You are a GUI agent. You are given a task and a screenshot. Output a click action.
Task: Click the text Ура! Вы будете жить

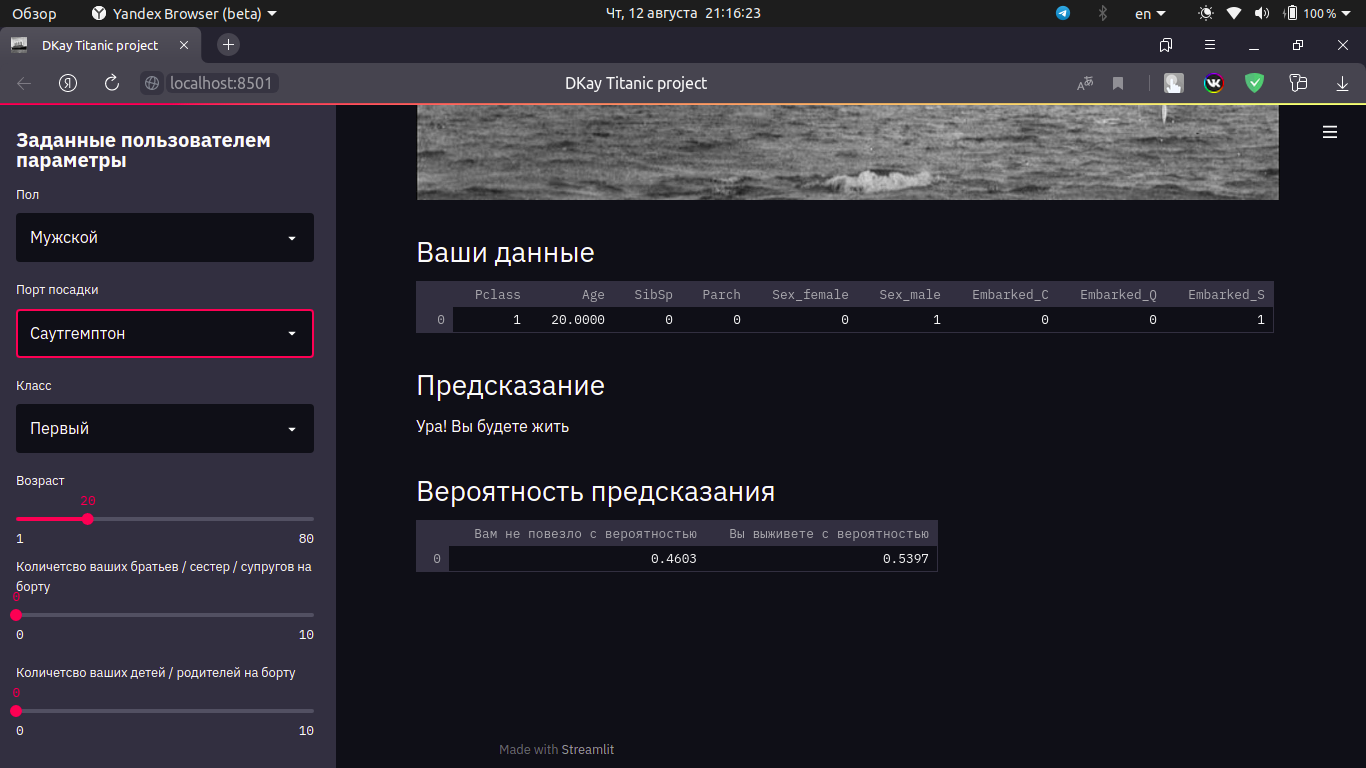point(493,427)
